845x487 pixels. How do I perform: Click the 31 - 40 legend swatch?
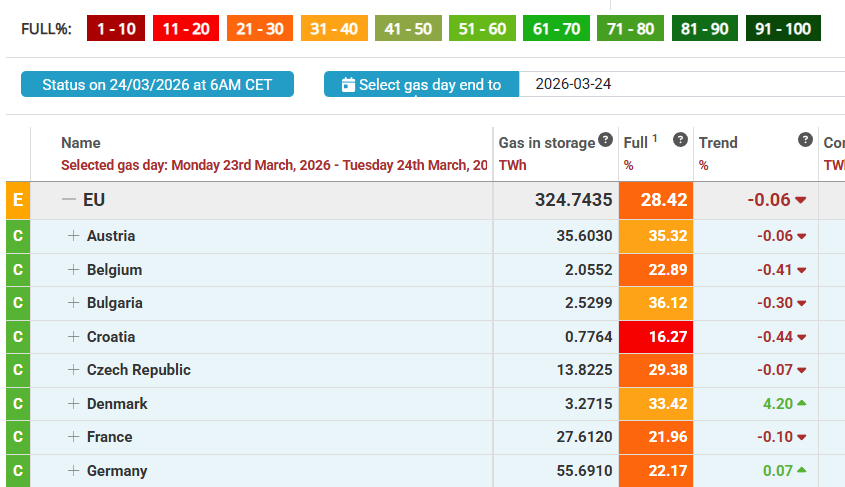pos(334,28)
